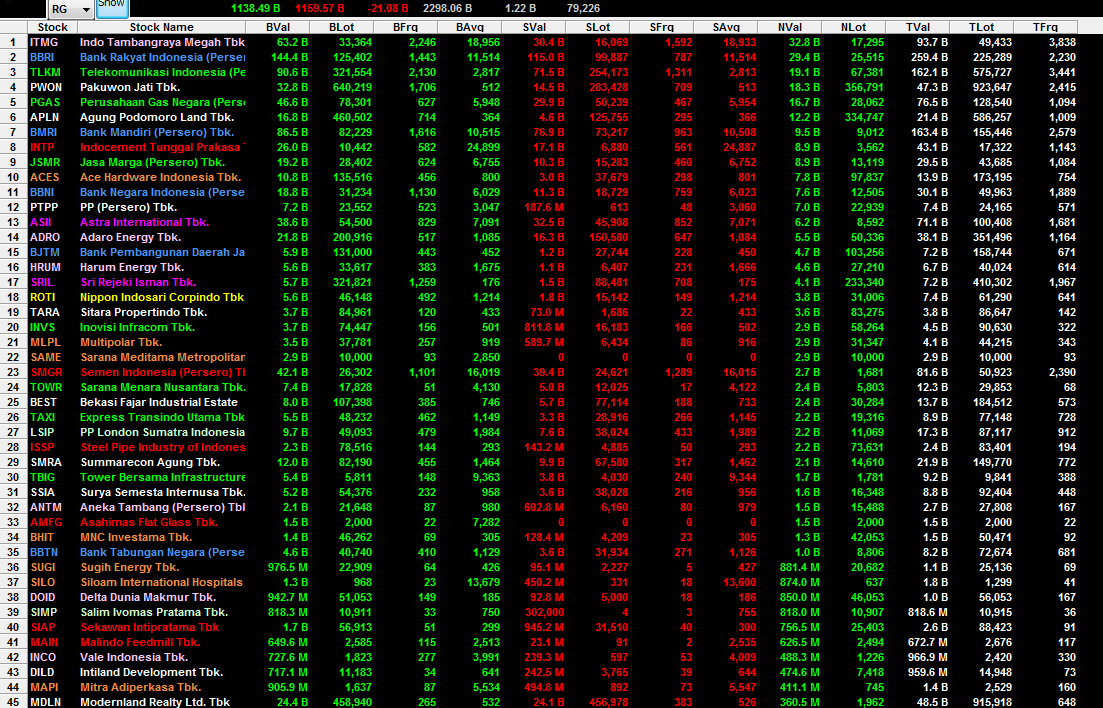Viewport: 1103px width, 708px height.
Task: Click the SVal column header
Action: (x=534, y=27)
